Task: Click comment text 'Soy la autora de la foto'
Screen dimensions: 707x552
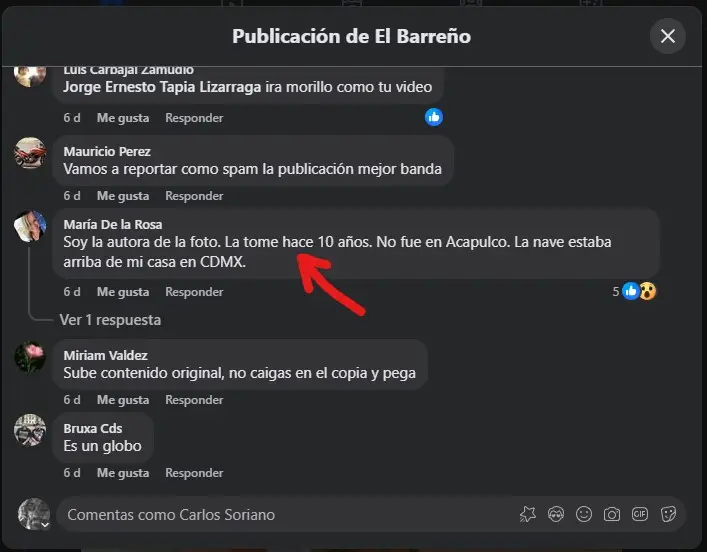Action: pyautogui.click(x=142, y=242)
